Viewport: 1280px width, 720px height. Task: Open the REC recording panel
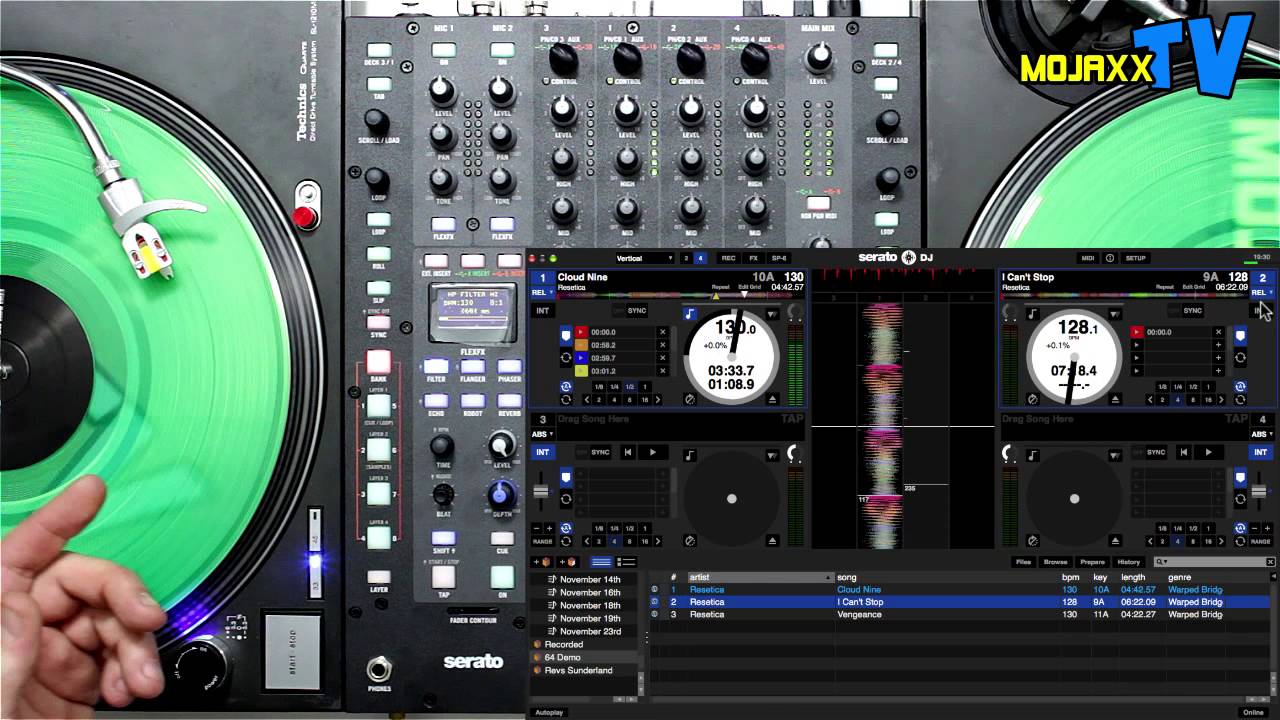coord(729,258)
